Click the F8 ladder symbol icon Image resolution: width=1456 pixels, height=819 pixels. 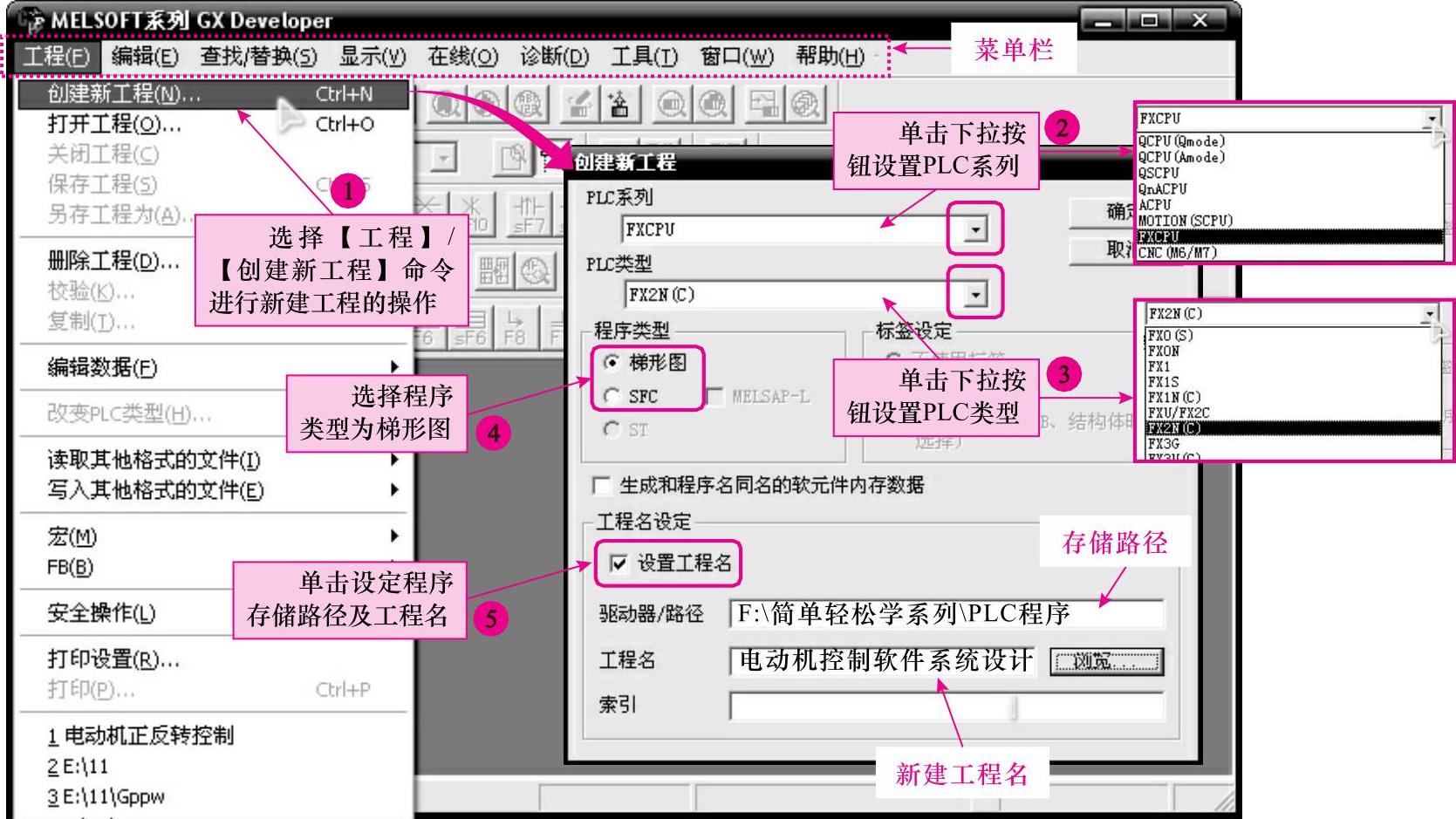(x=515, y=326)
